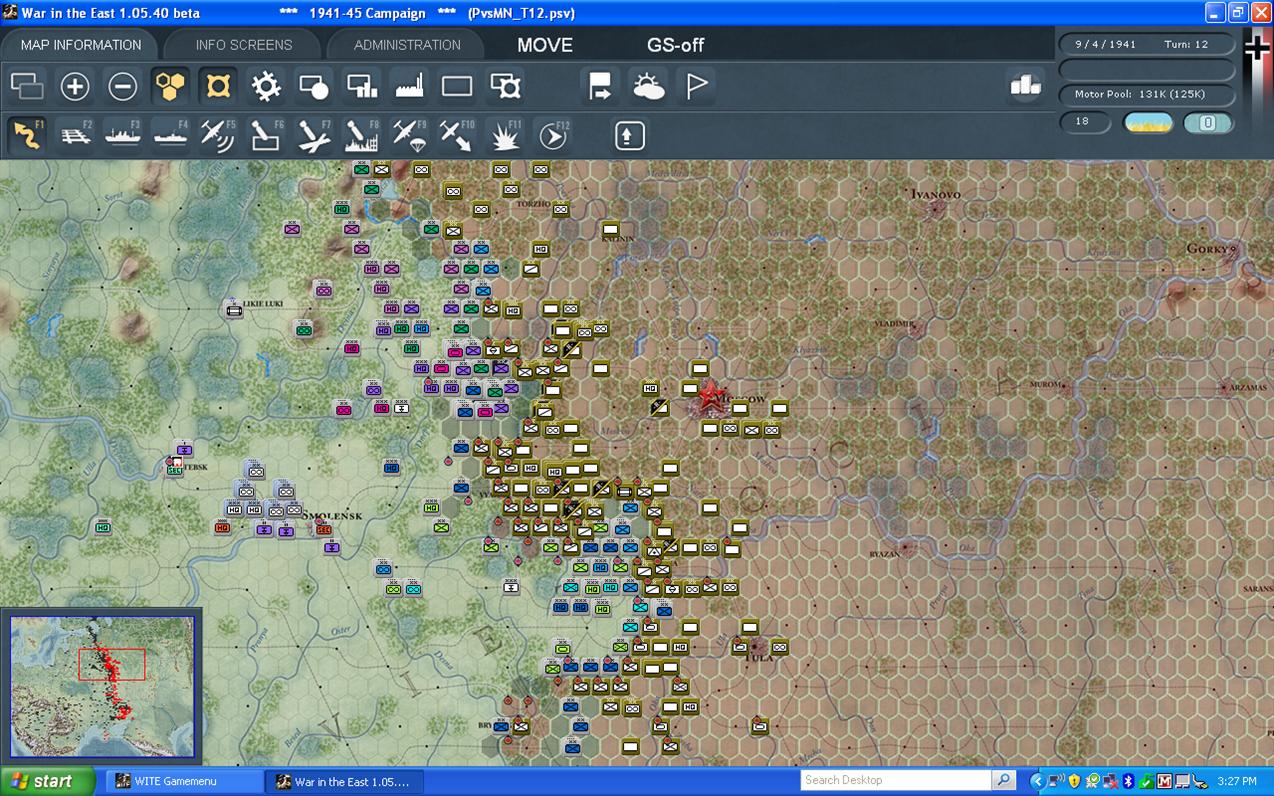Click the overlapping windows map view icon
This screenshot has width=1274, height=796.
click(27, 86)
